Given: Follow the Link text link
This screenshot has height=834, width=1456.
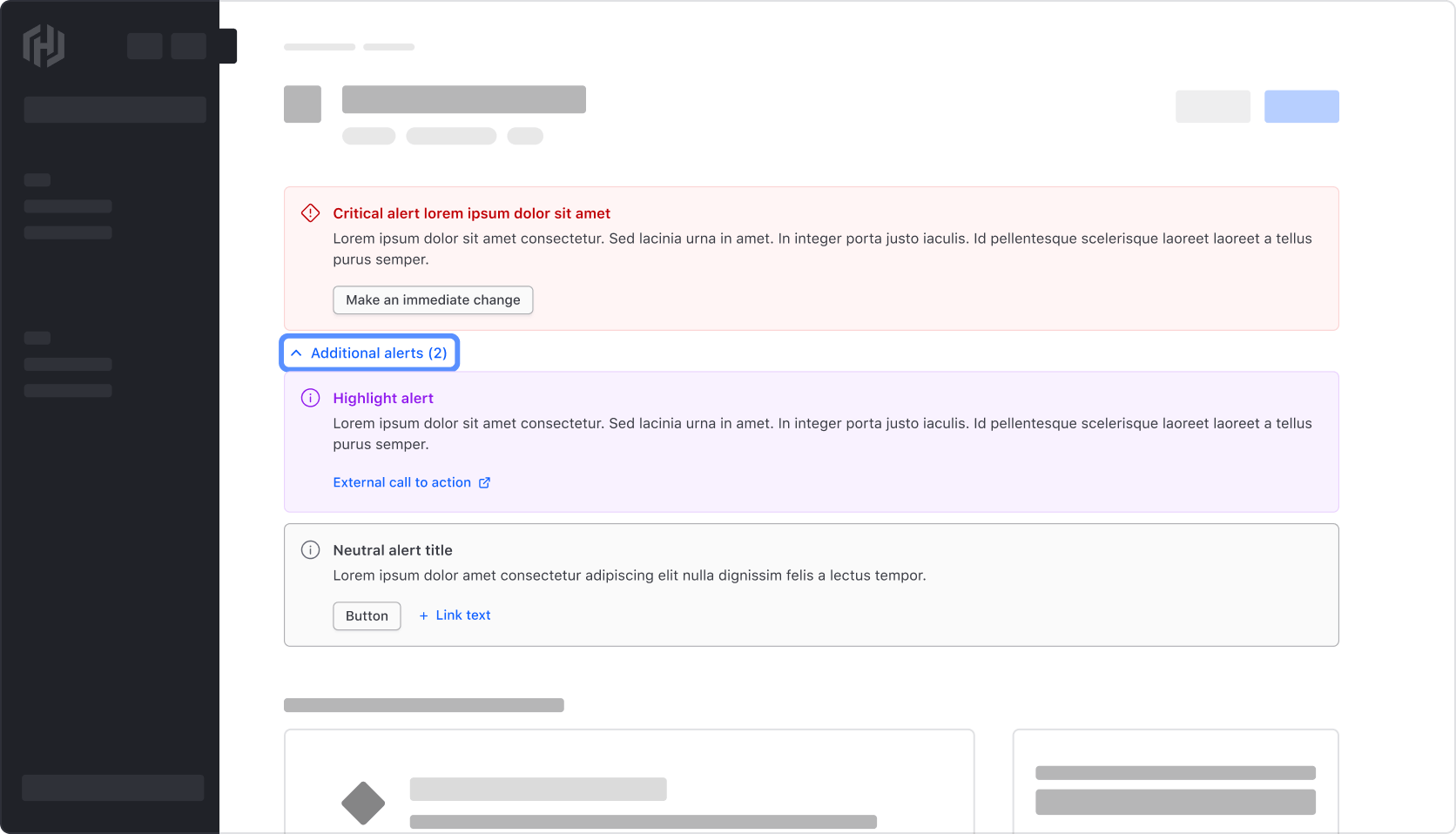Looking at the screenshot, I should point(463,615).
